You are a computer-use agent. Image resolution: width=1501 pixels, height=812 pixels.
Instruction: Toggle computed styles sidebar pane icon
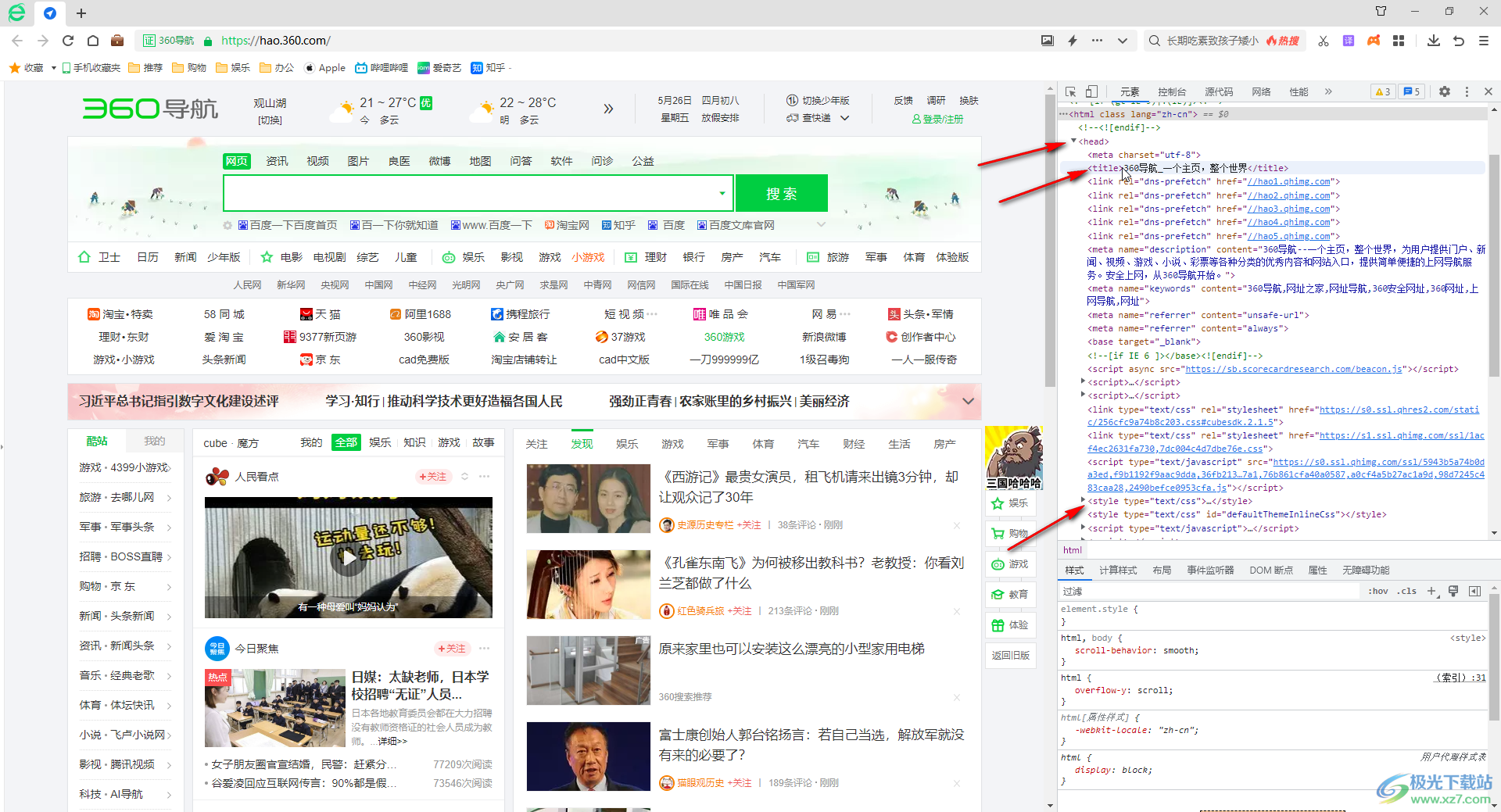1475,591
